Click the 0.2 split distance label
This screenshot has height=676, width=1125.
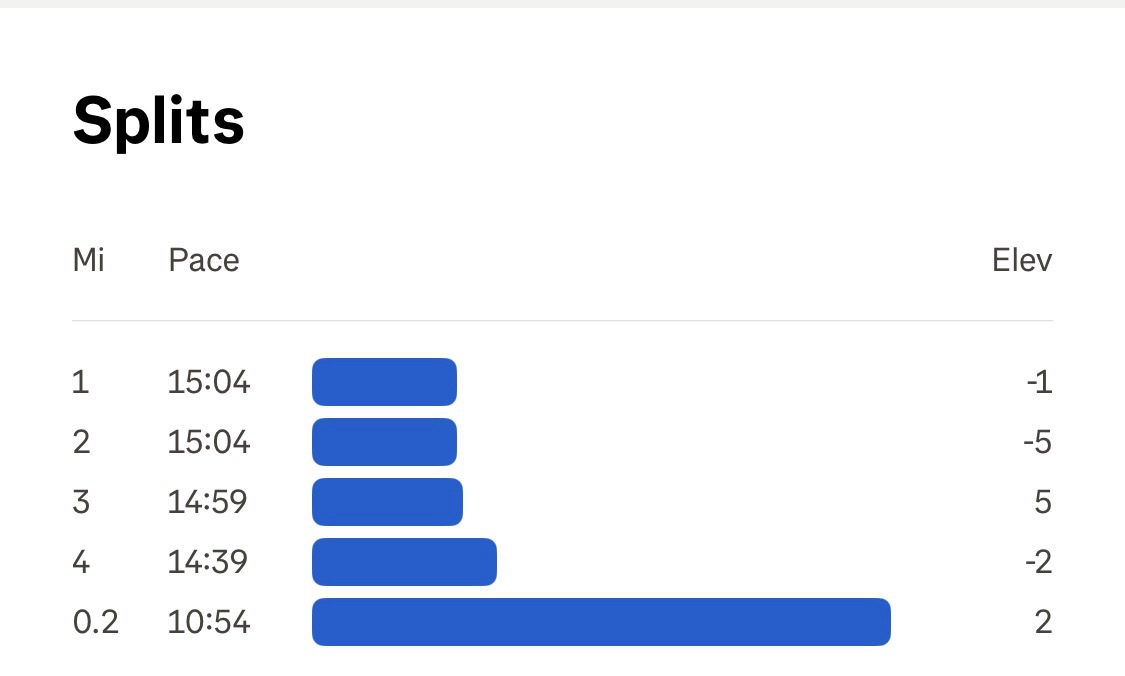point(96,622)
